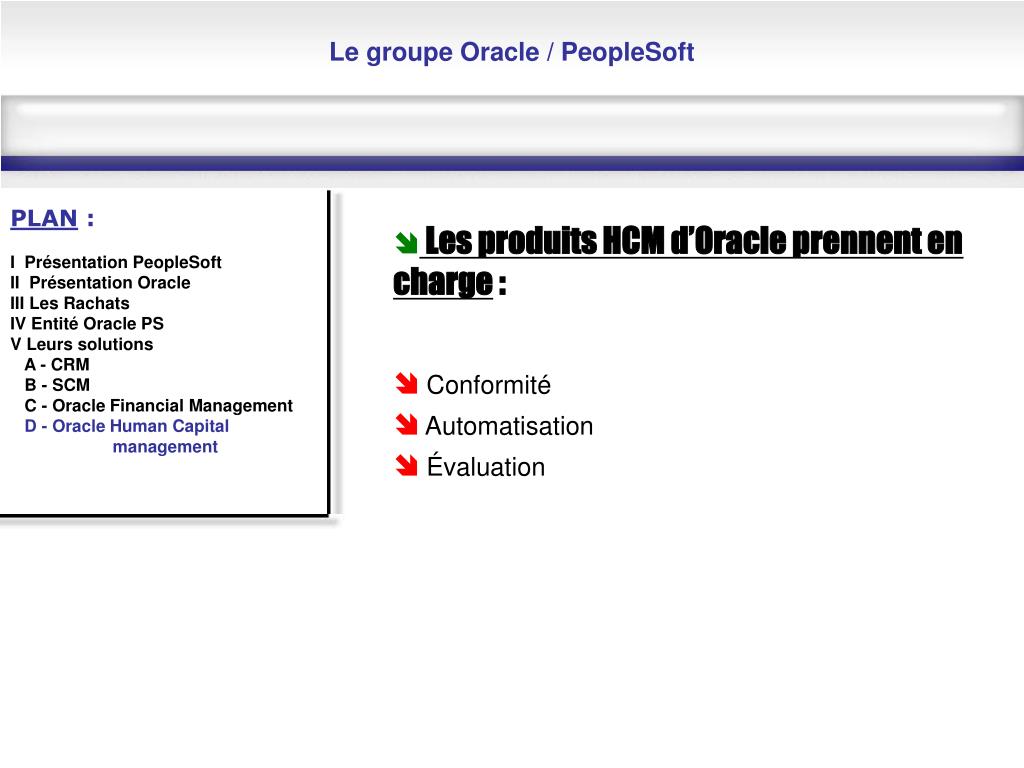1024x768 pixels.
Task: Click the underlined PLAN heading
Action: tap(44, 218)
